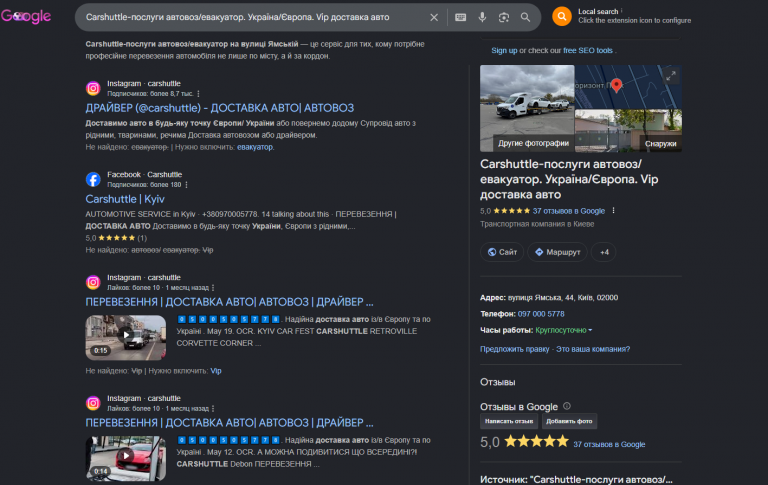Image resolution: width=768 pixels, height=485 pixels.
Task: Open the 37 отзывов в Google link beside the large 5,0 score
Action: pos(609,444)
